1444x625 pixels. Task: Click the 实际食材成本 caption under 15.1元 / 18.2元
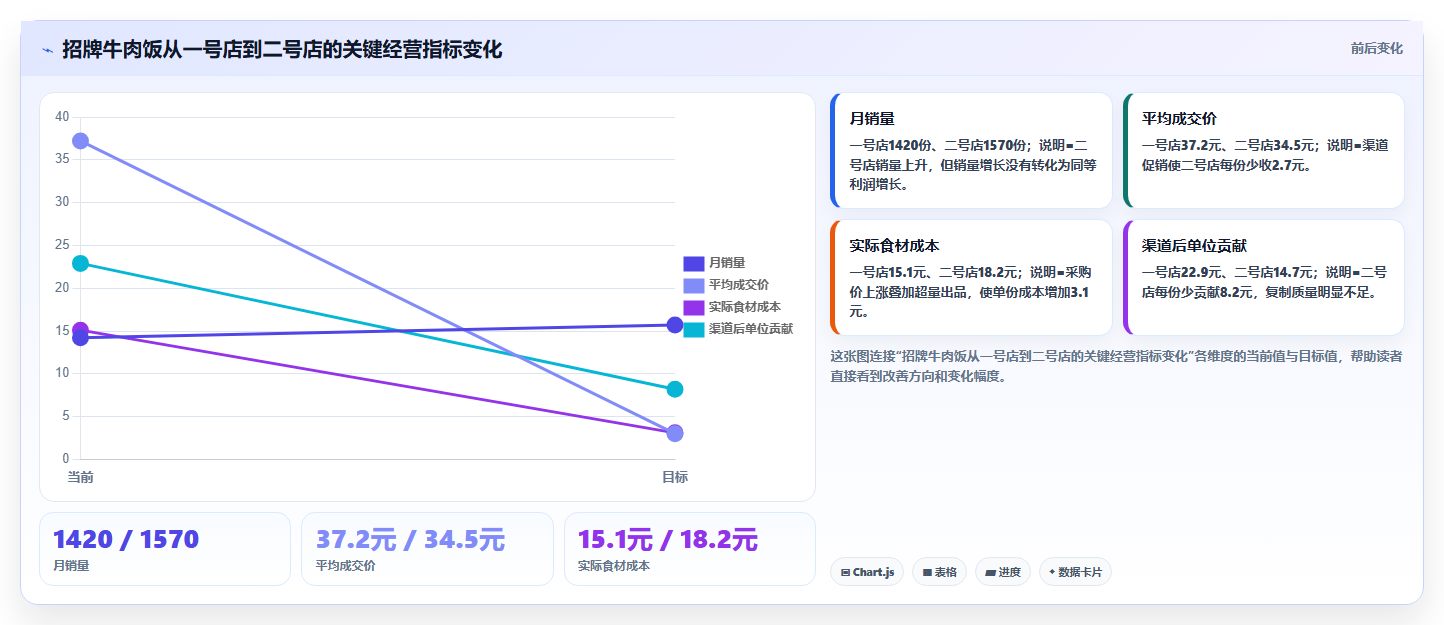614,566
